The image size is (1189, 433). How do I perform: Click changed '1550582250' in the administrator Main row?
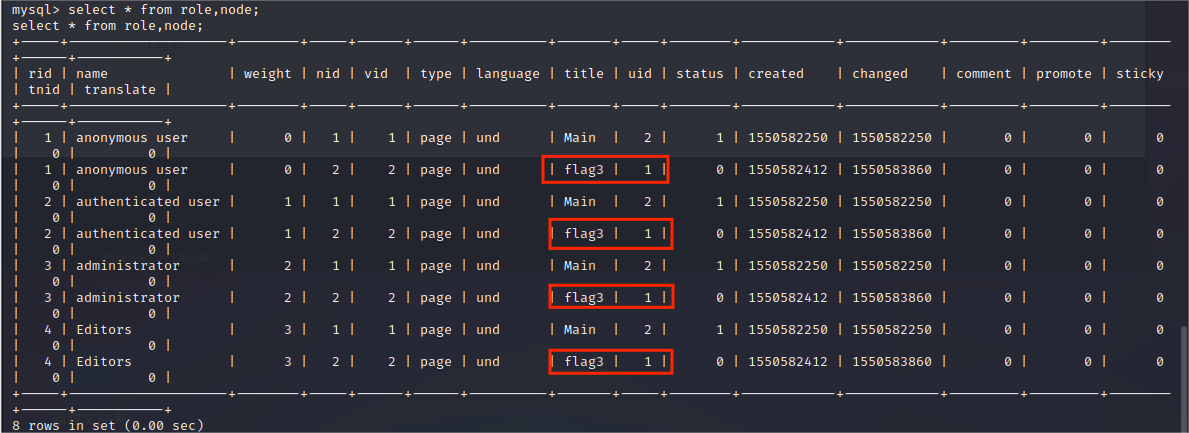pyautogui.click(x=892, y=265)
